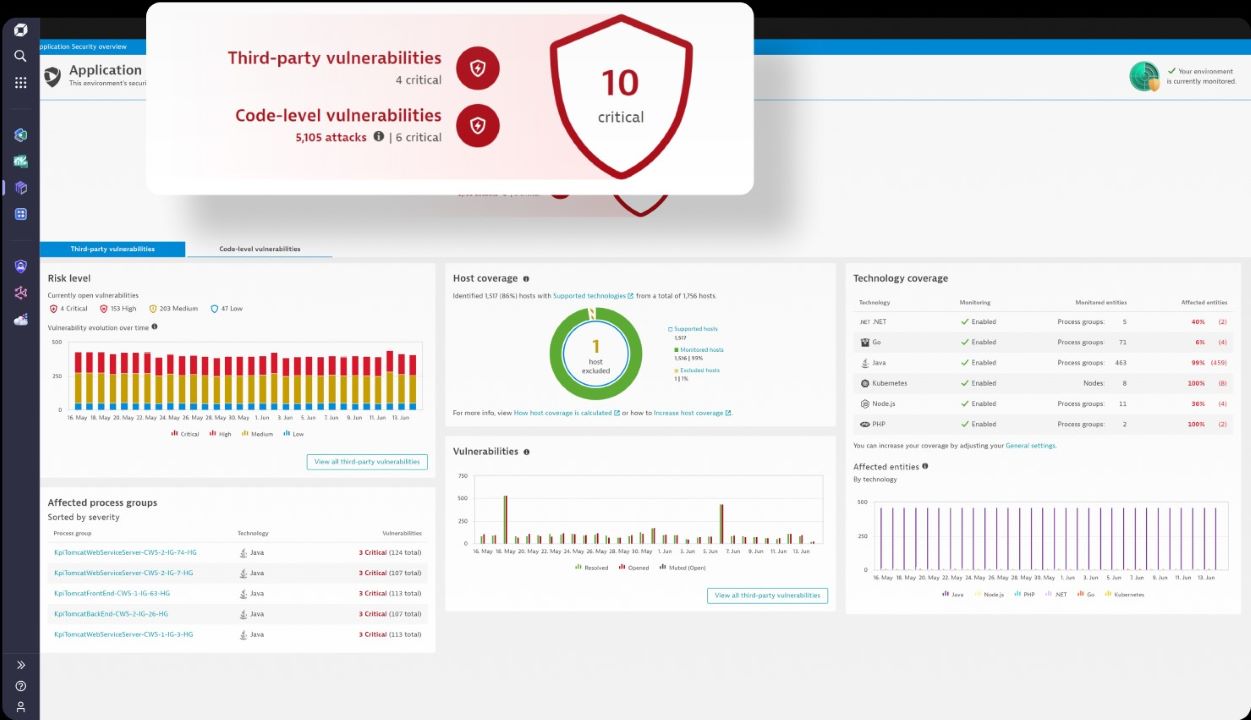Open the app launcher grid icon
This screenshot has width=1251, height=720.
[x=20, y=82]
